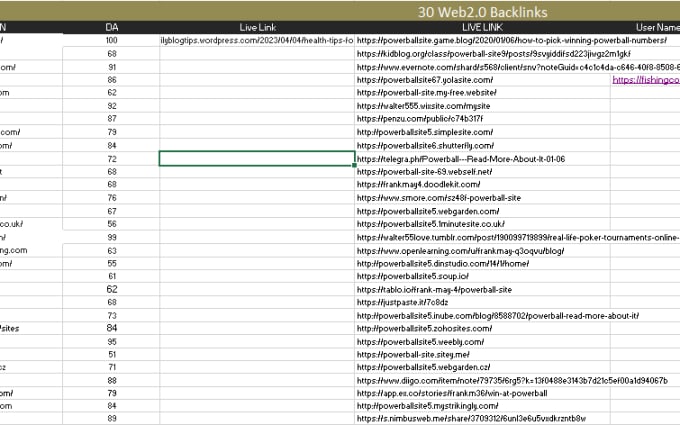Select the DA value 76 cell
Image resolution: width=680 pixels, height=425 pixels.
112,198
